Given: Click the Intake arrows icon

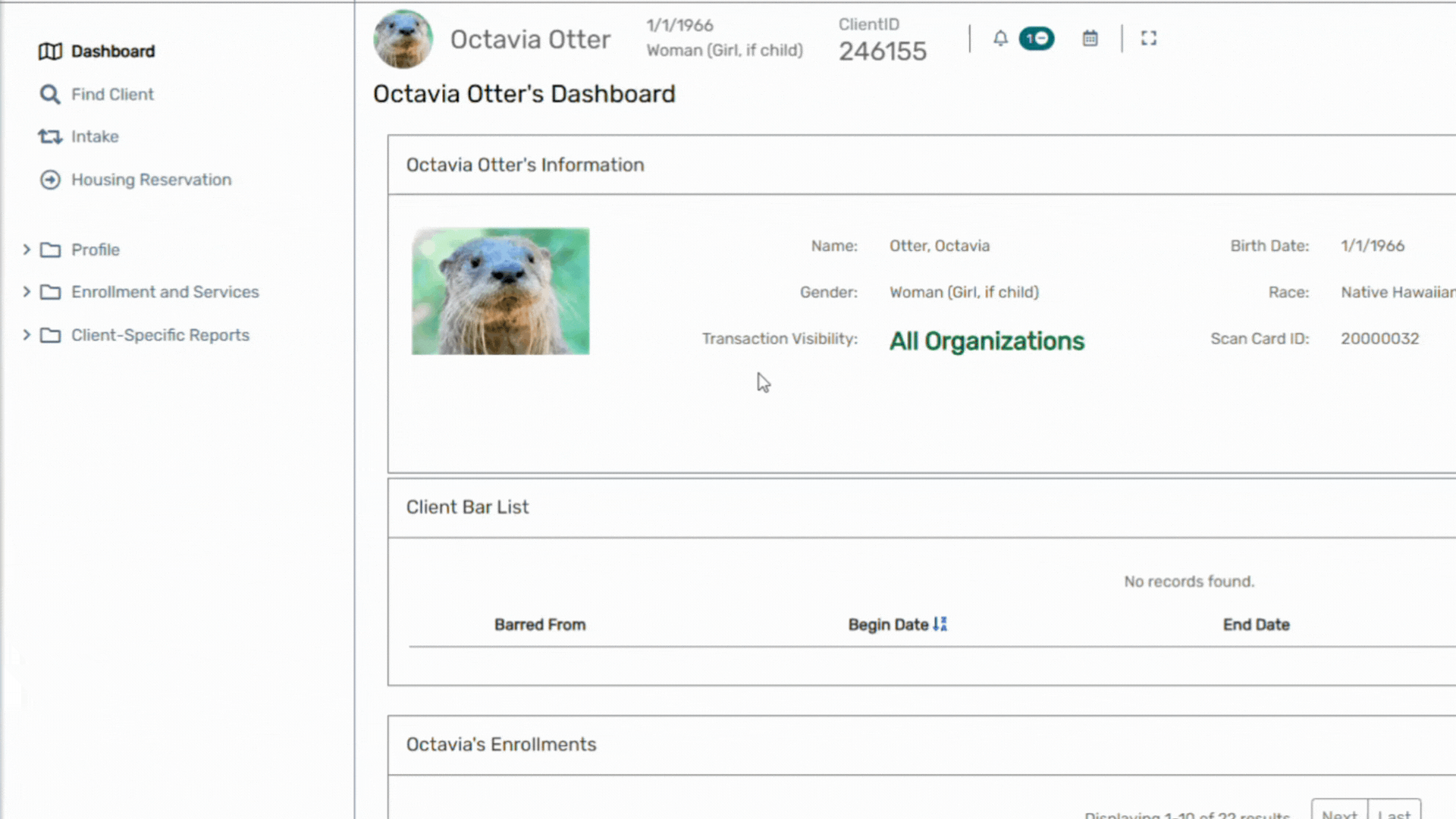Looking at the screenshot, I should (50, 137).
